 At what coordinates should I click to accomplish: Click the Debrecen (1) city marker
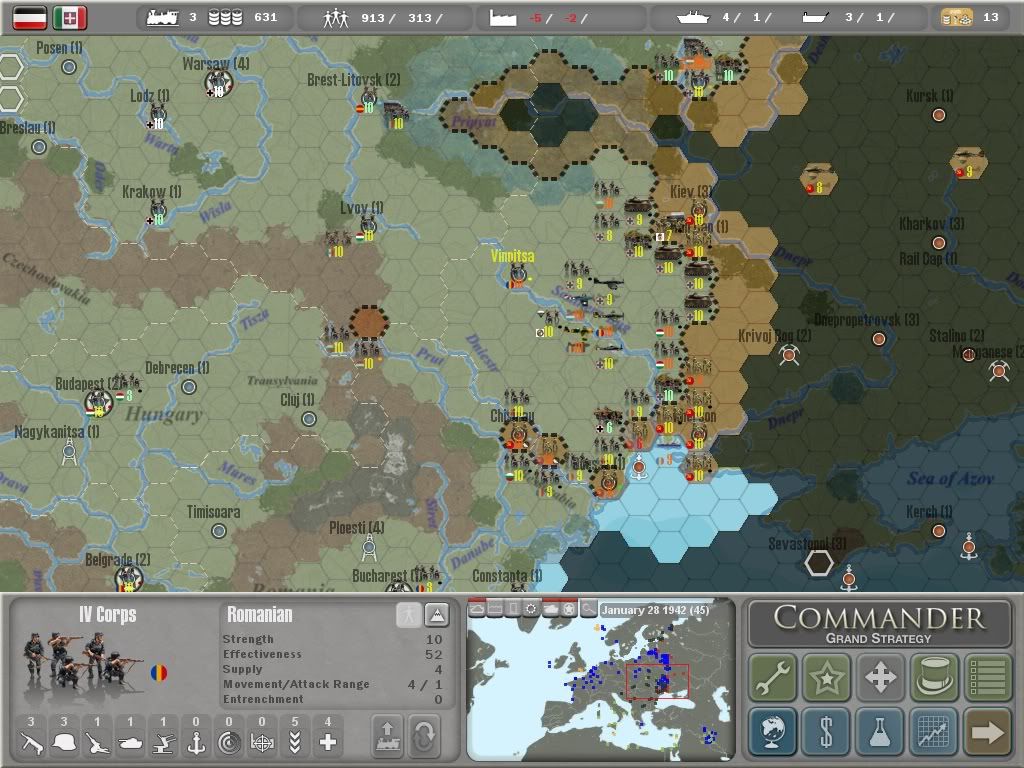click(189, 387)
